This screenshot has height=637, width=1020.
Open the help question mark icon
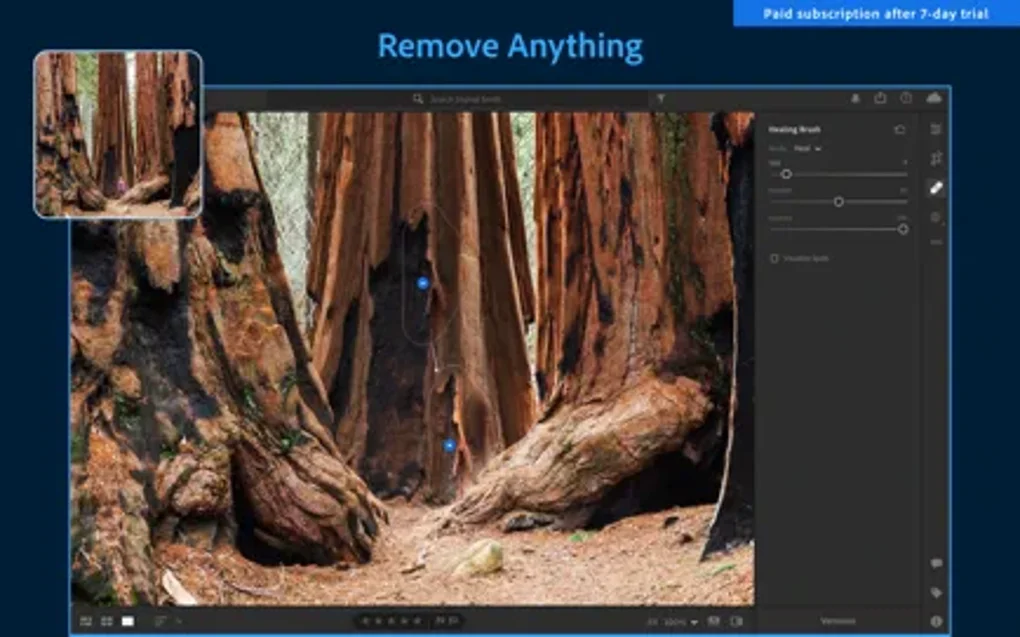pos(906,98)
